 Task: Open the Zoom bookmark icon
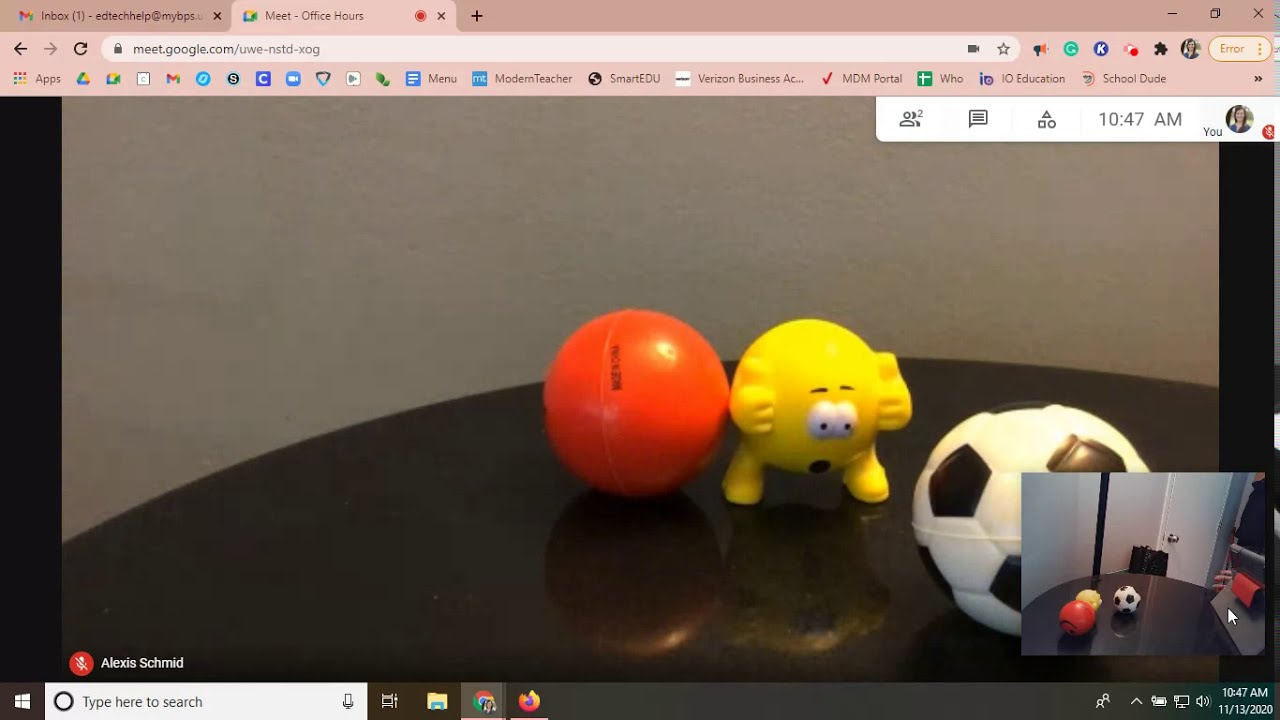click(293, 79)
